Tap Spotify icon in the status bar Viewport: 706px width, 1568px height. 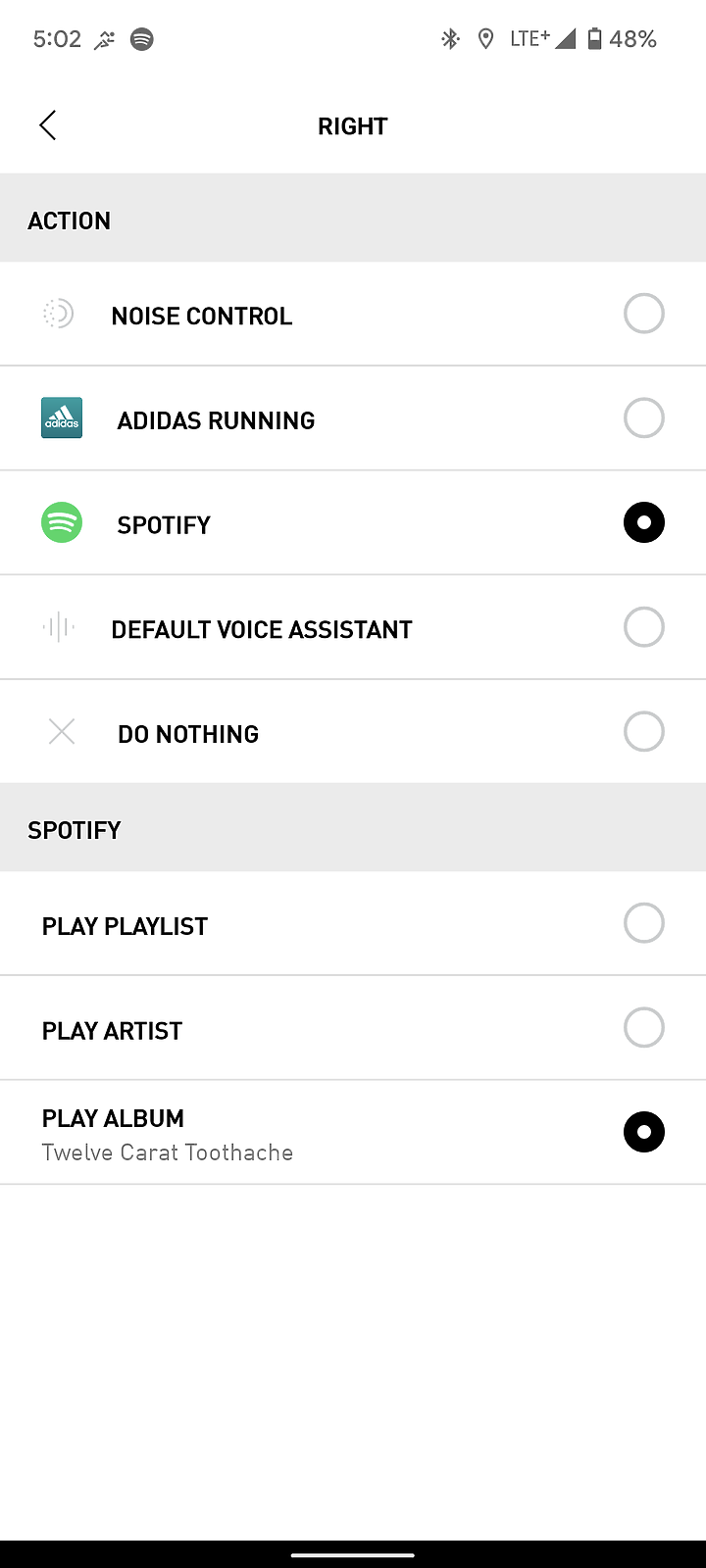(142, 39)
